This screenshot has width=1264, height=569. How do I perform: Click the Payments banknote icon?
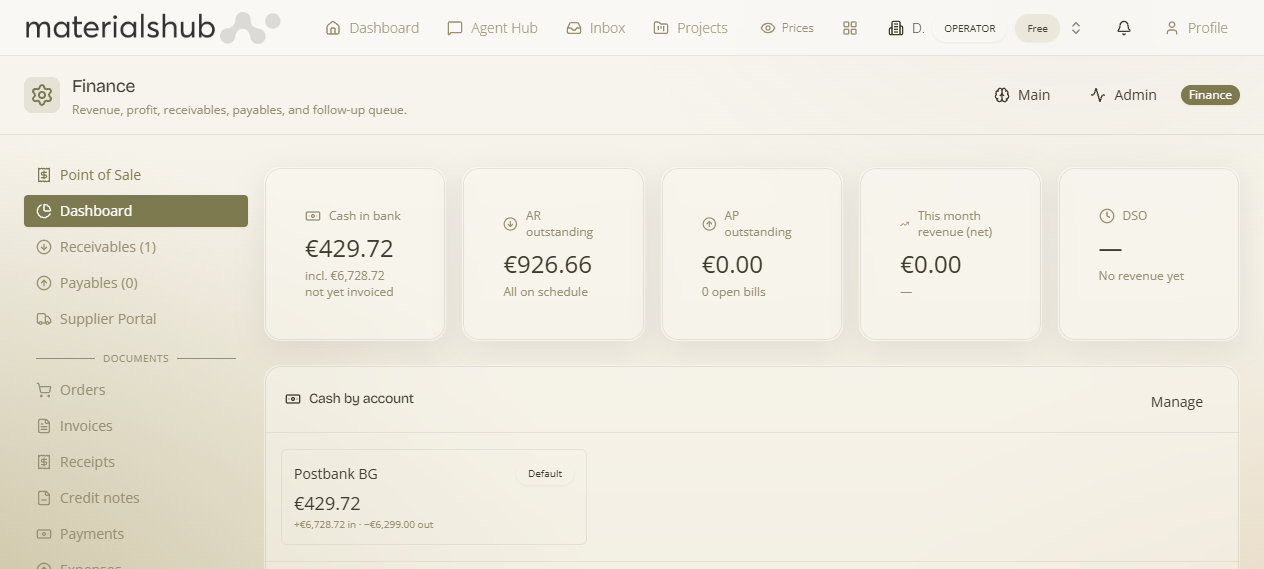click(43, 534)
